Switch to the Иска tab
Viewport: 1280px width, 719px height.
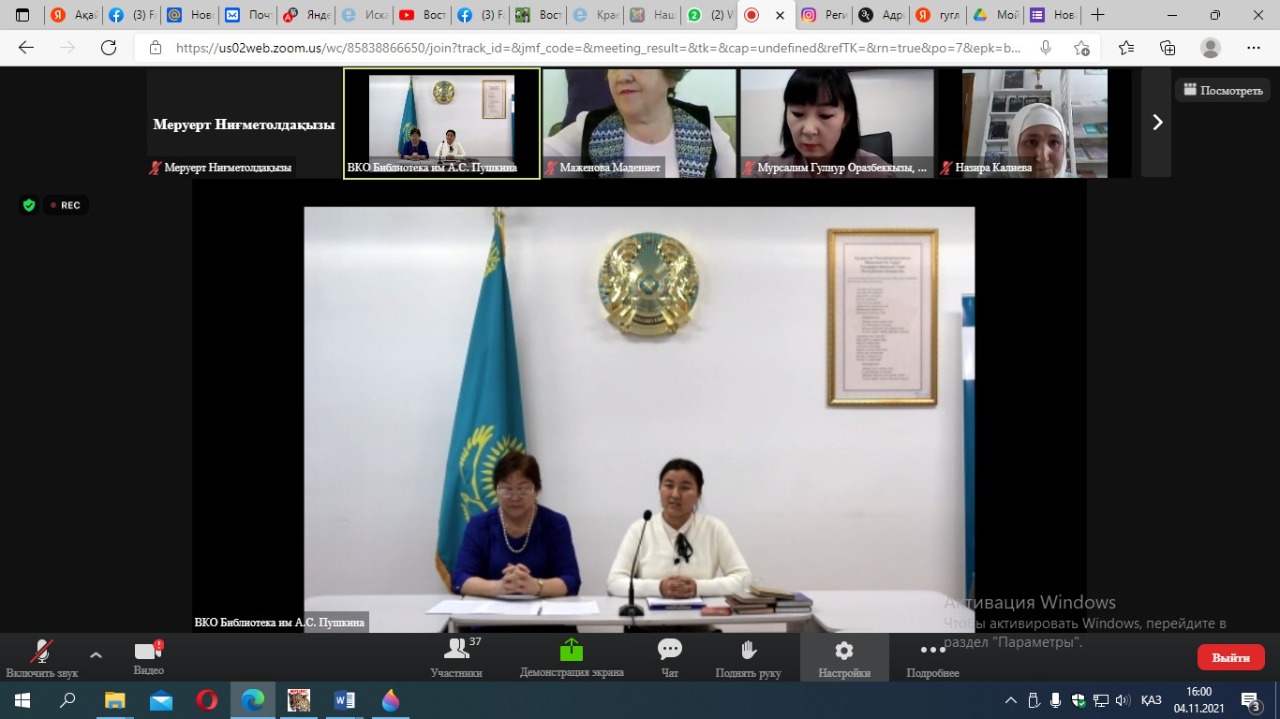363,15
